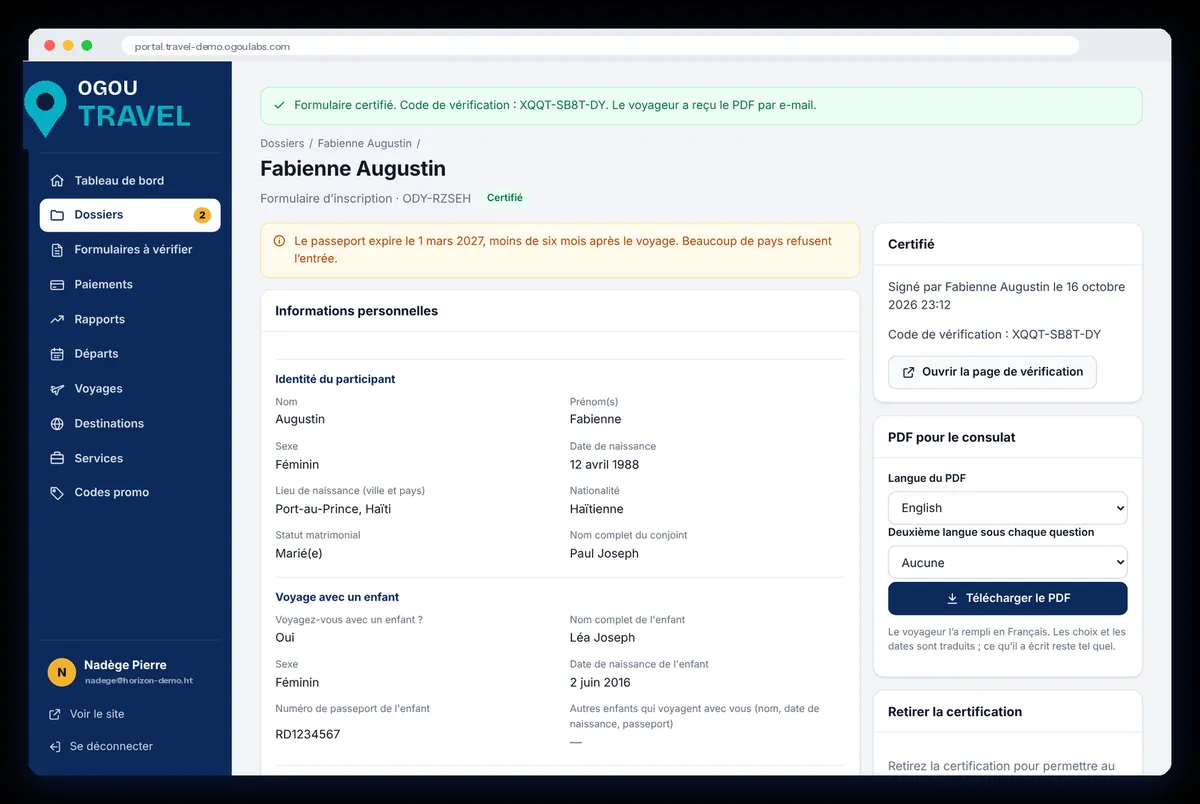The height and width of the screenshot is (804, 1200).
Task: Open Tableau de bord in the sidebar
Action: tap(130, 181)
